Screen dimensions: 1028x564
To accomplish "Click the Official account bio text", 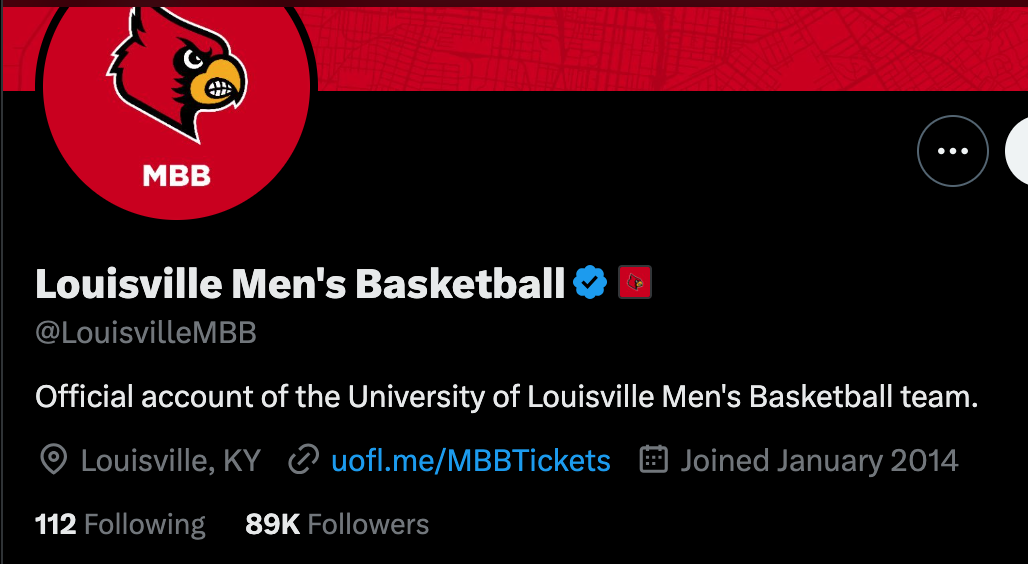I will (x=506, y=397).
